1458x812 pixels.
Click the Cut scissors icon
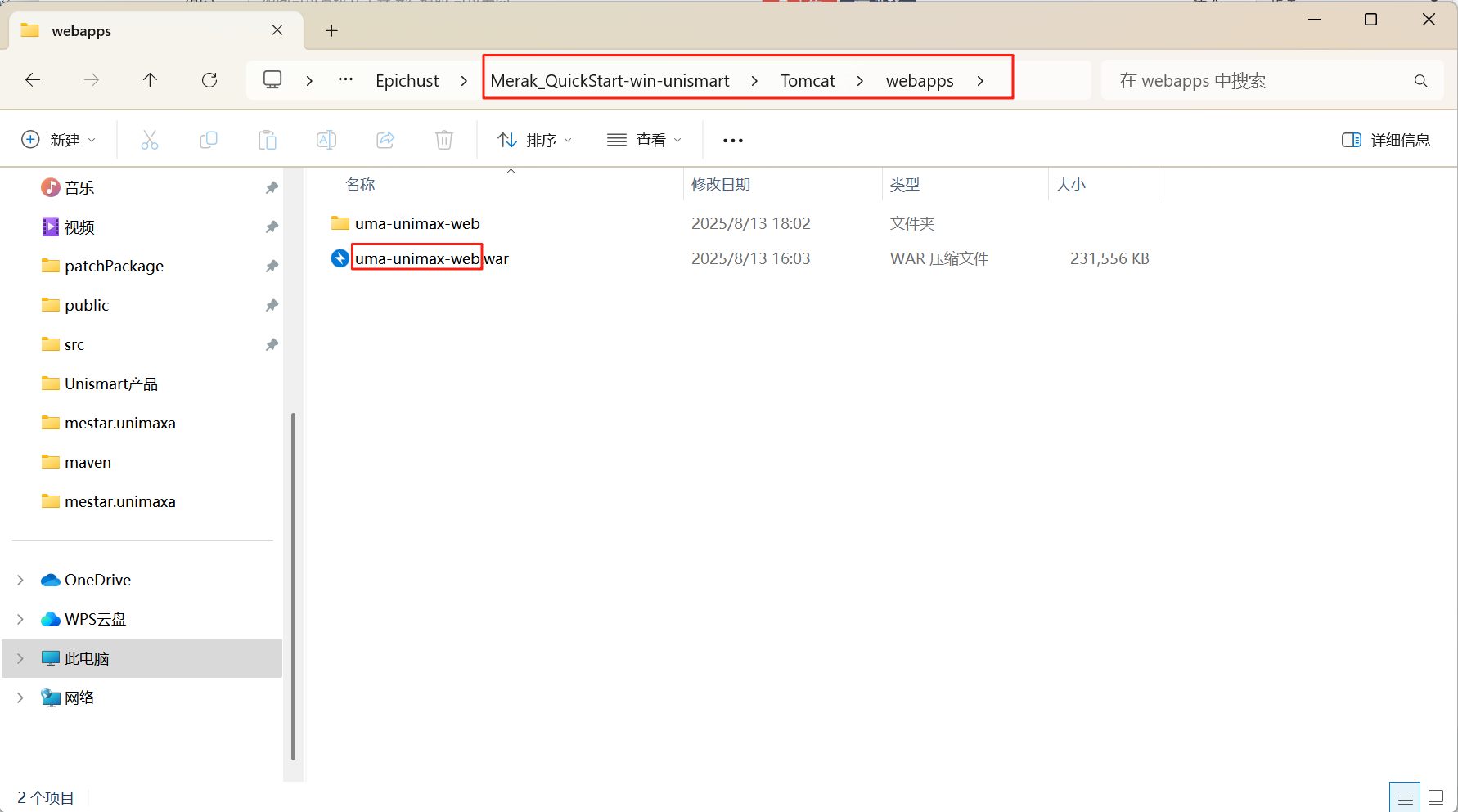click(x=150, y=141)
